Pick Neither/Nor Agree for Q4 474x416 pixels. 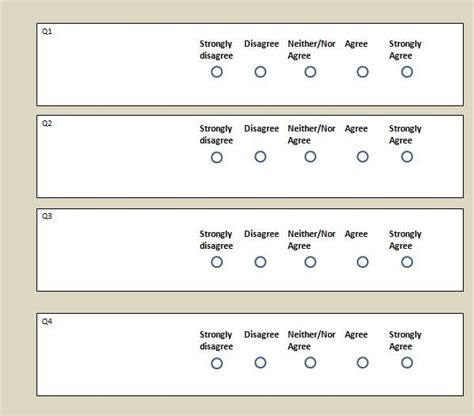click(310, 363)
